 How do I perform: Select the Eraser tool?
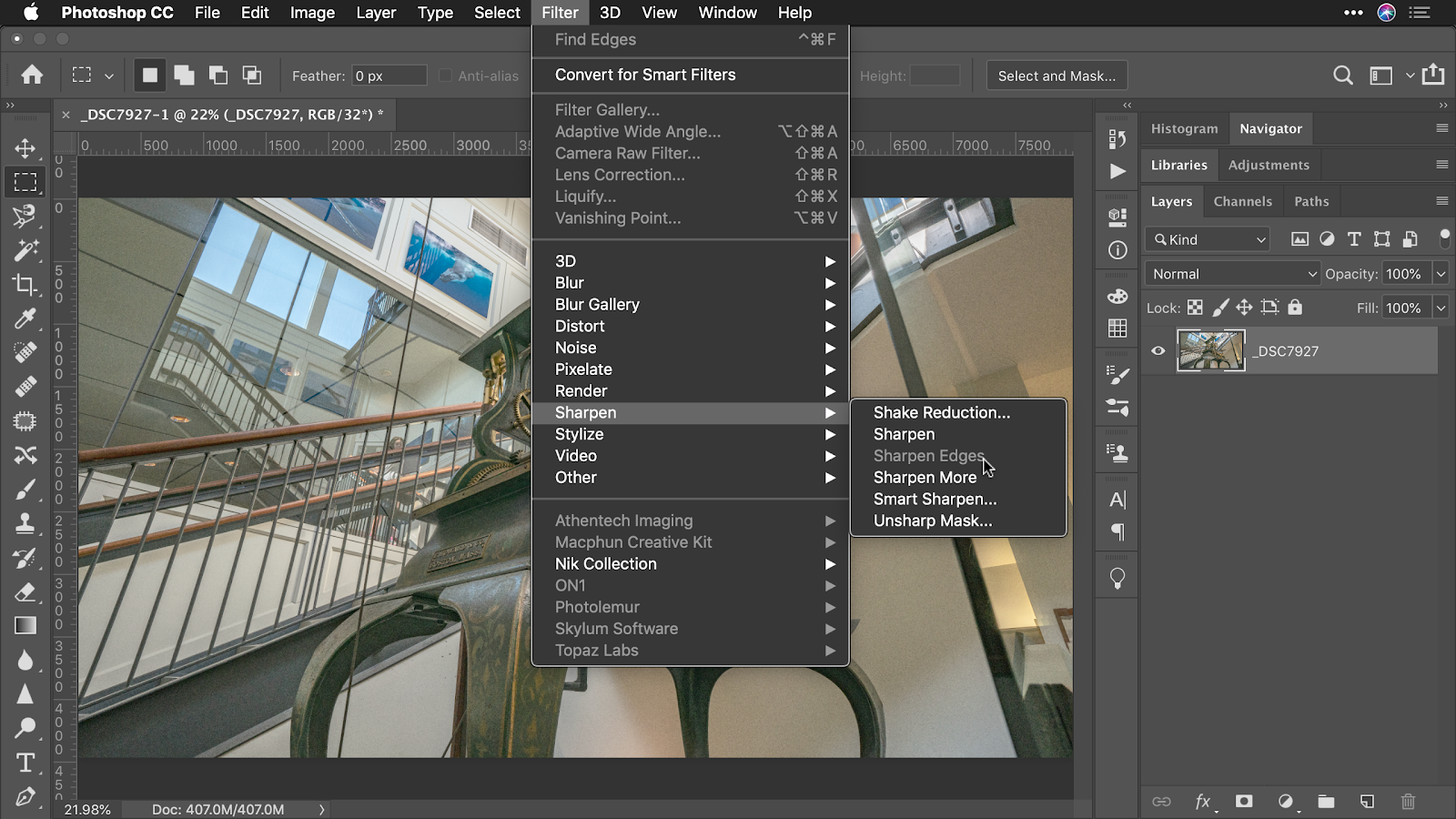(25, 591)
